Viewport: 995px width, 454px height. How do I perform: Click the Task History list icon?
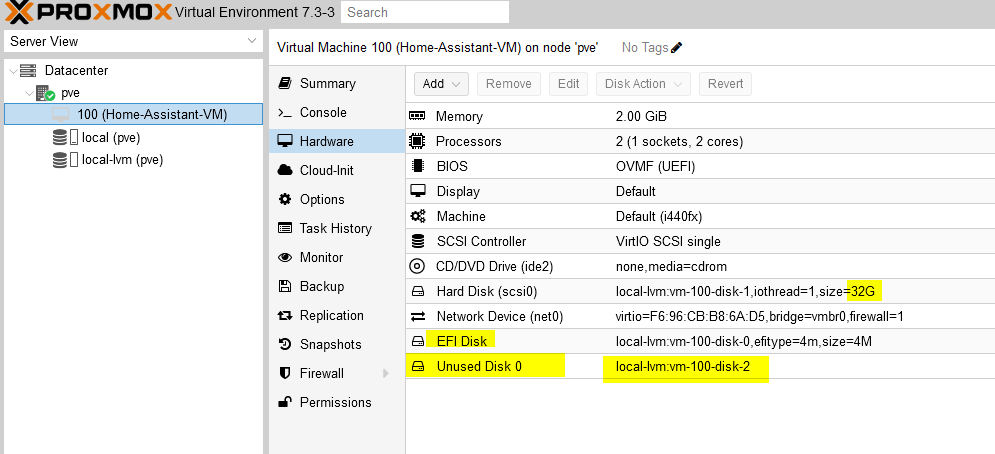tap(285, 228)
